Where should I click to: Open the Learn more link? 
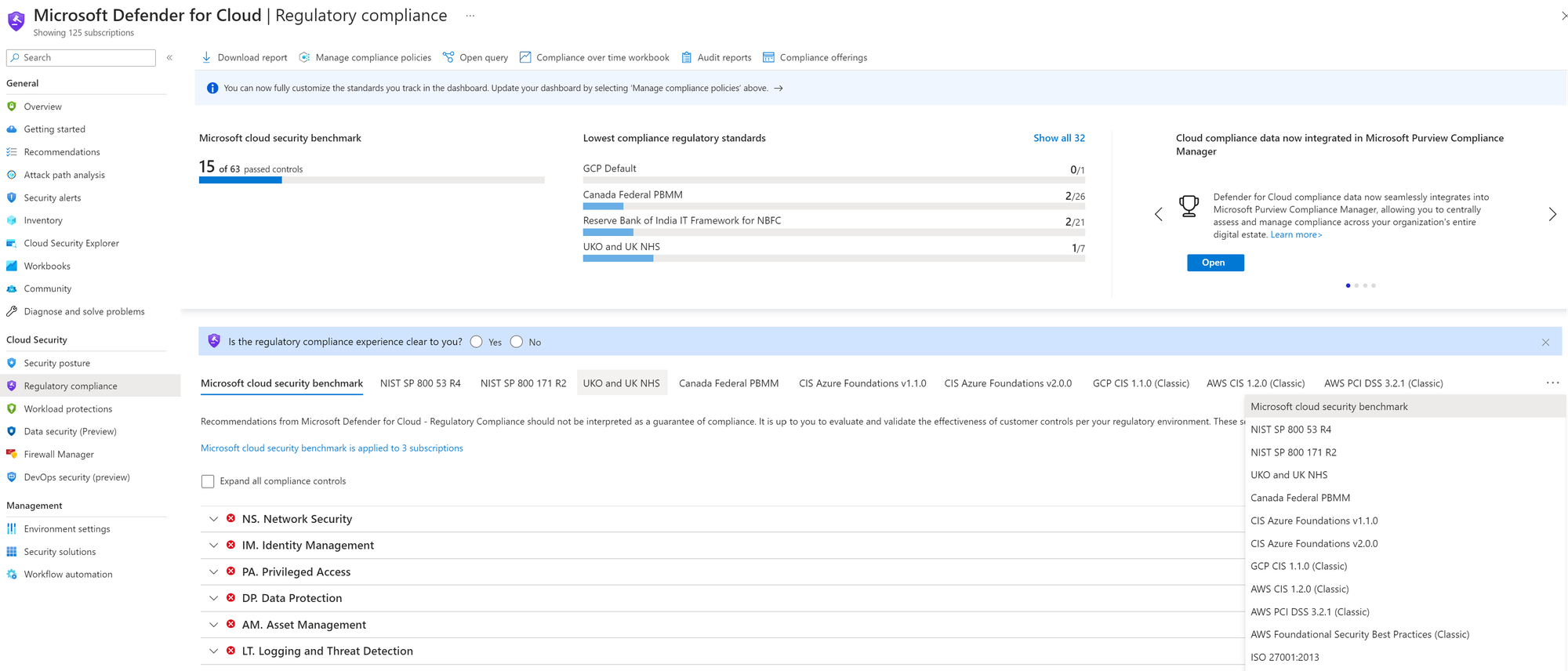pos(1296,235)
